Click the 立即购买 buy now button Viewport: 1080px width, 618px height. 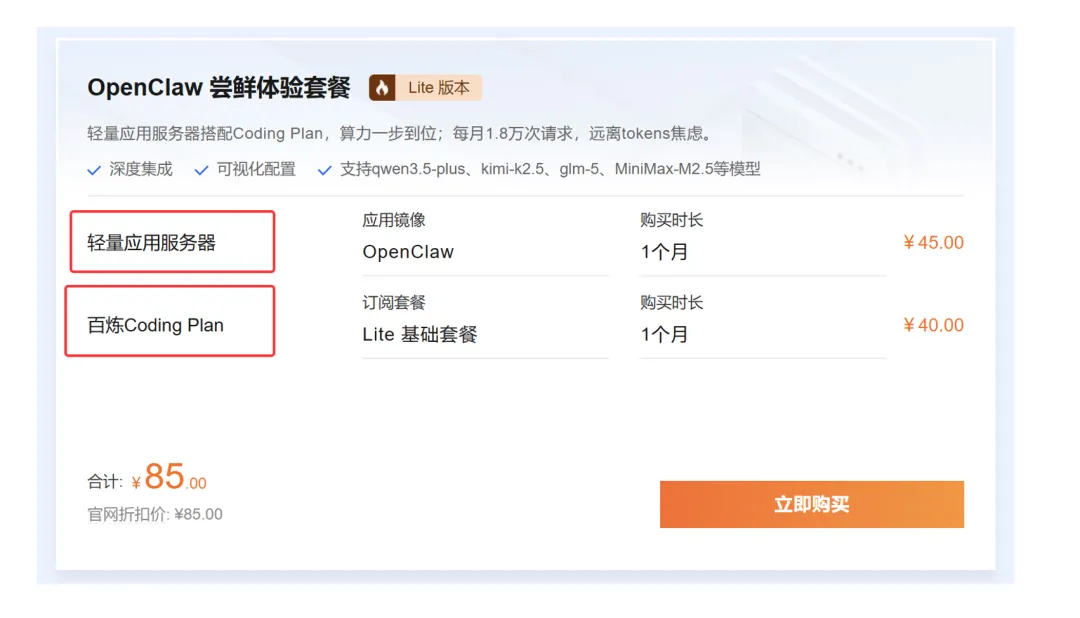(811, 504)
